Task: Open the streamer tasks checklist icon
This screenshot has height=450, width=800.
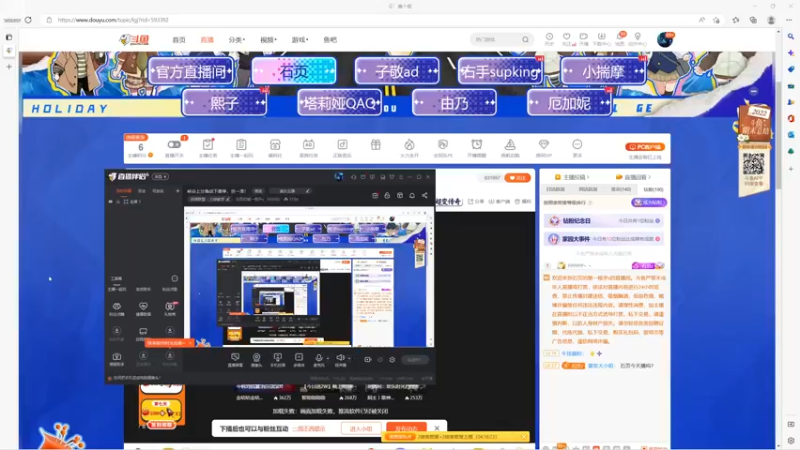Action: [x=208, y=145]
